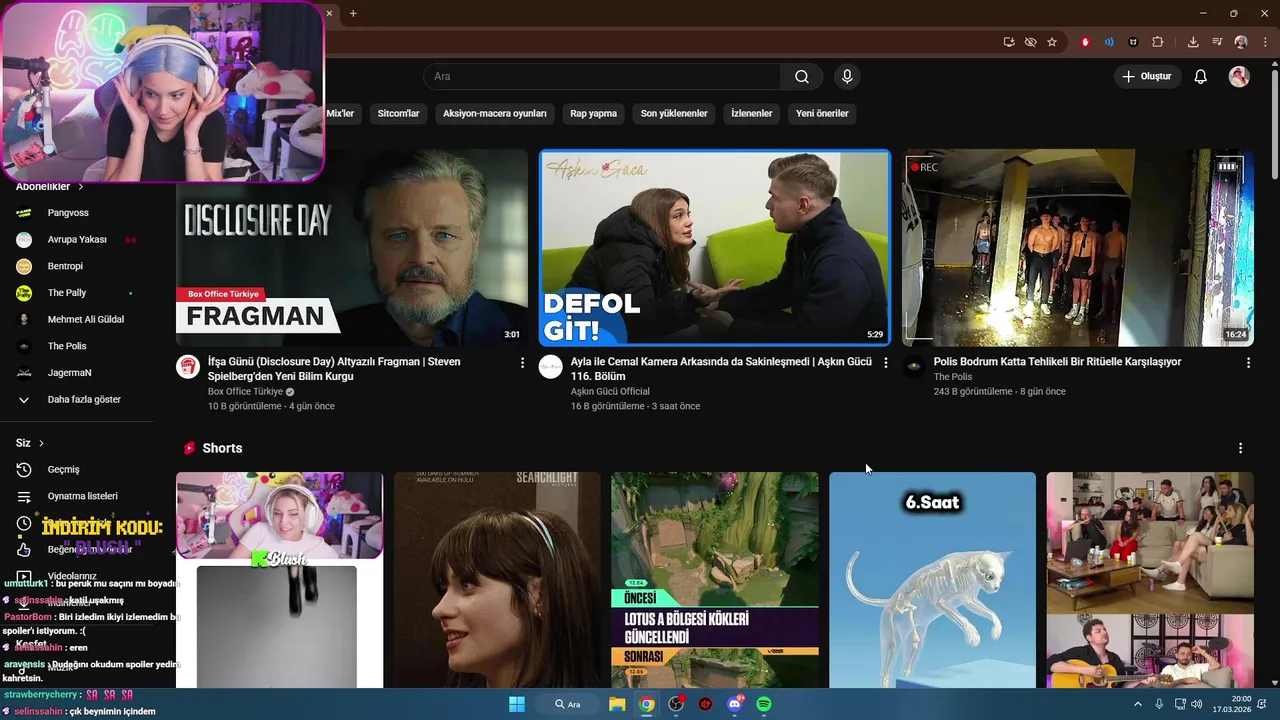Open the Shorts section three-dot menu
The width and height of the screenshot is (1280, 720).
[x=1240, y=448]
